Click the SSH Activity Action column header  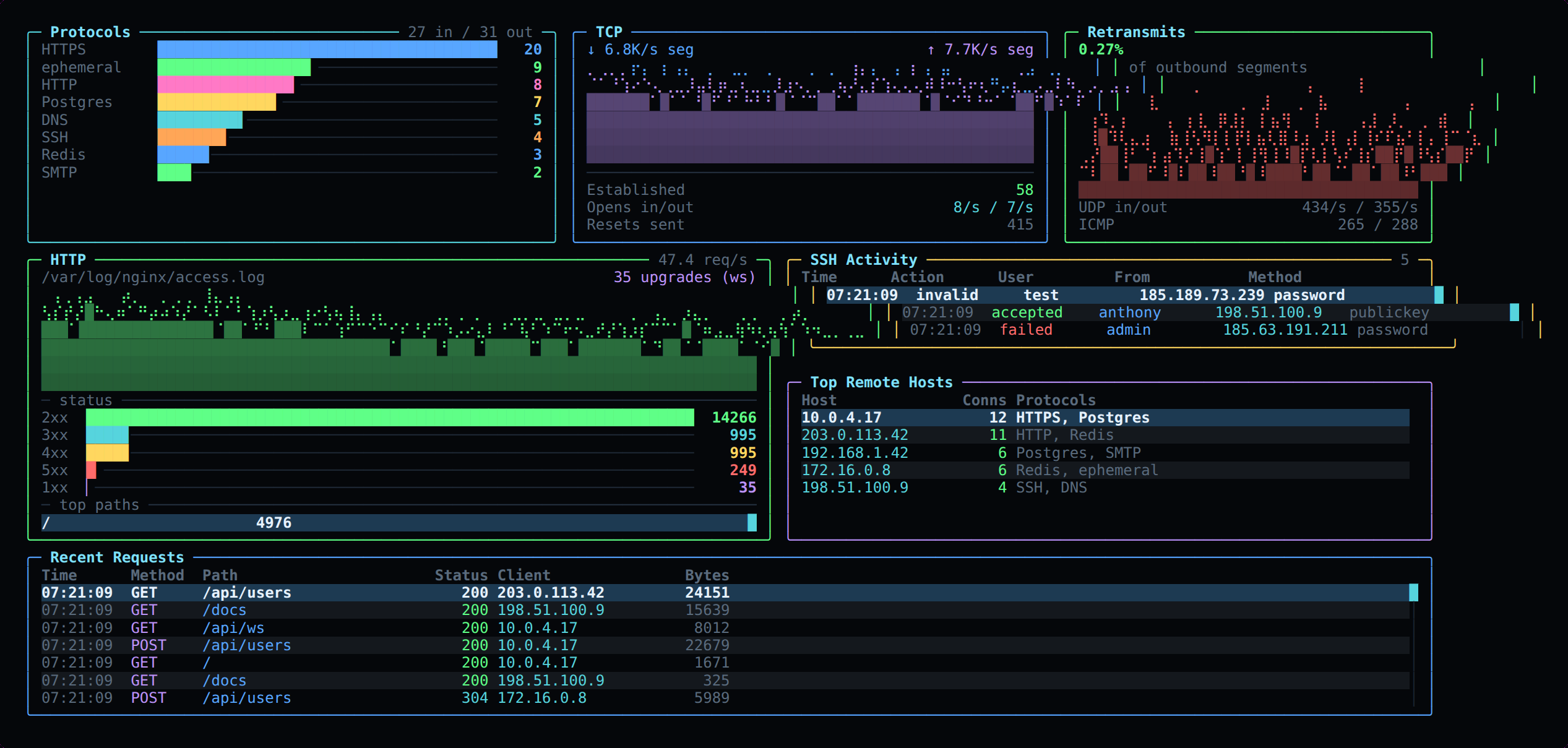coord(917,277)
